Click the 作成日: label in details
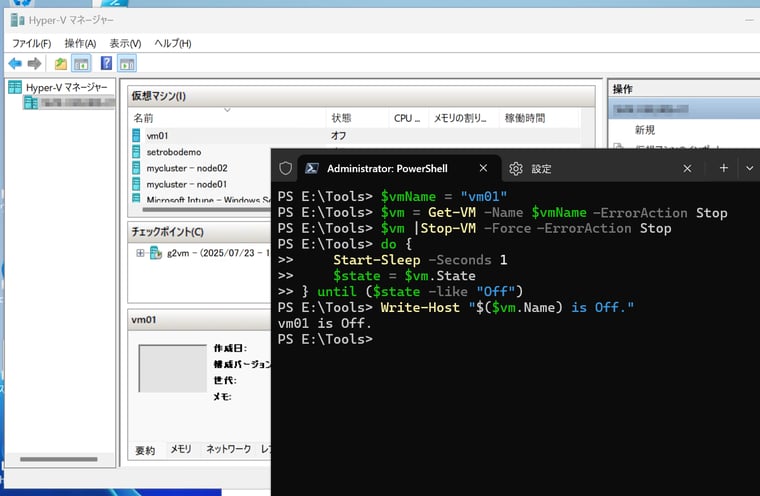This screenshot has width=760, height=496. point(230,348)
